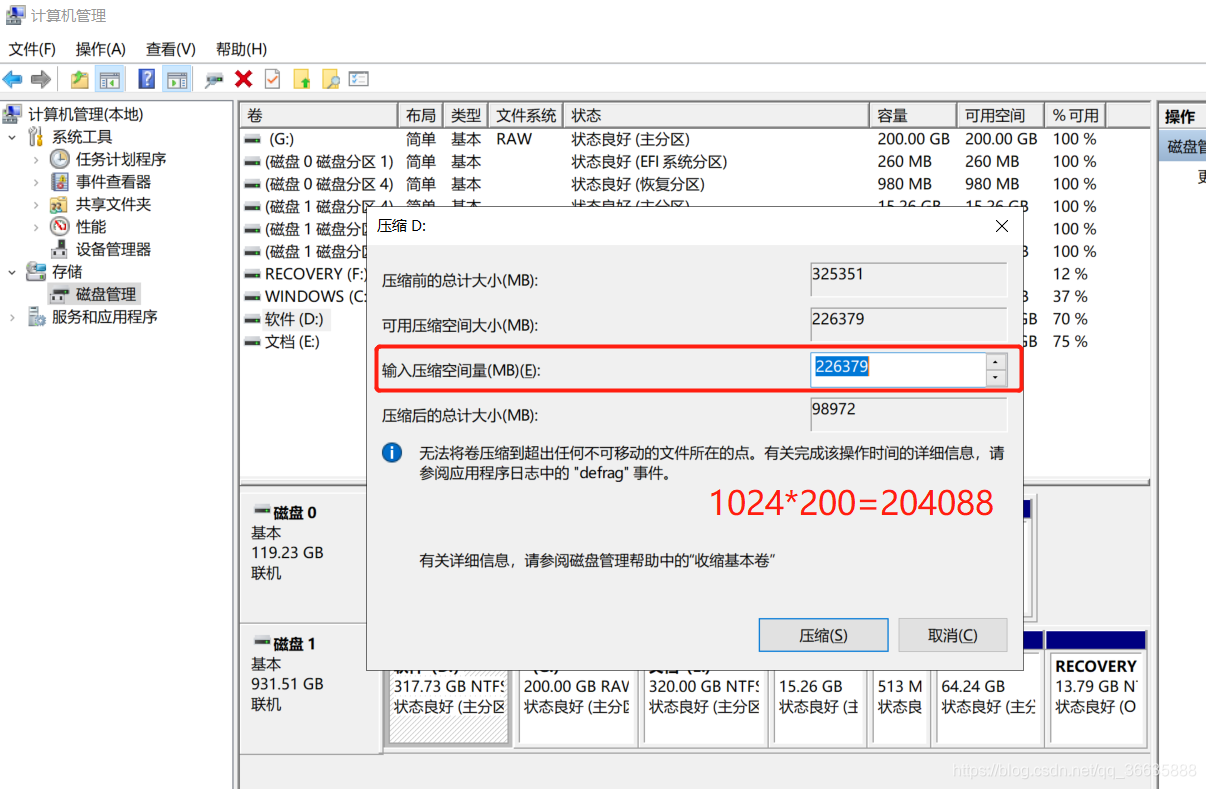Collapse the 系统工具 tree node
Screen dimensions: 1206x789
(13, 137)
